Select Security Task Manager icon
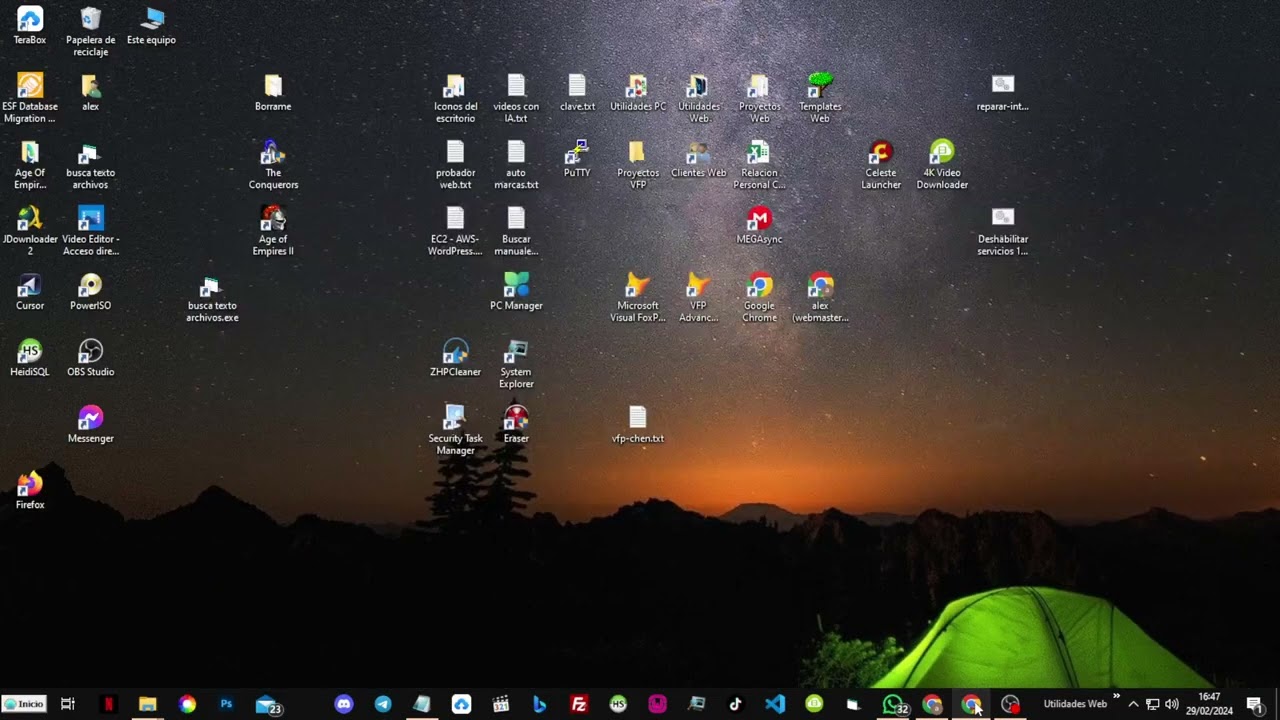Image resolution: width=1280 pixels, height=720 pixels. 455,430
